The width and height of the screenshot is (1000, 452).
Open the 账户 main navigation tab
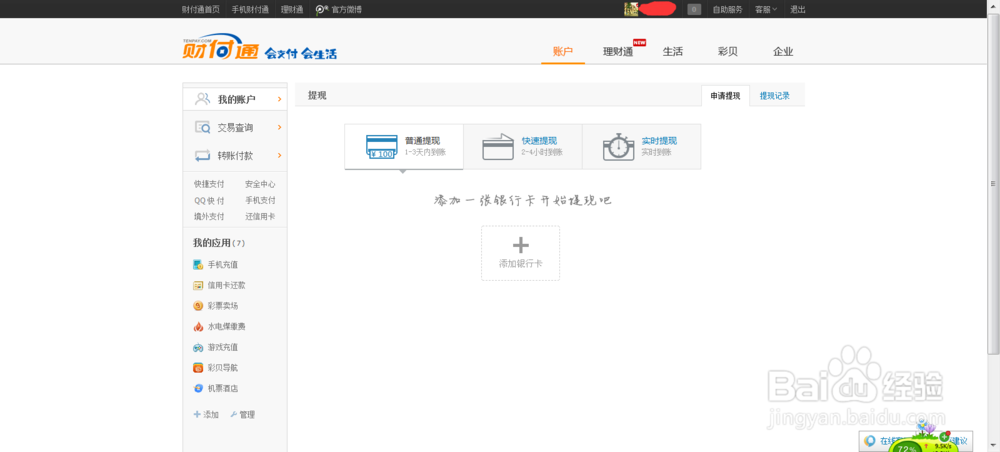[x=563, y=52]
